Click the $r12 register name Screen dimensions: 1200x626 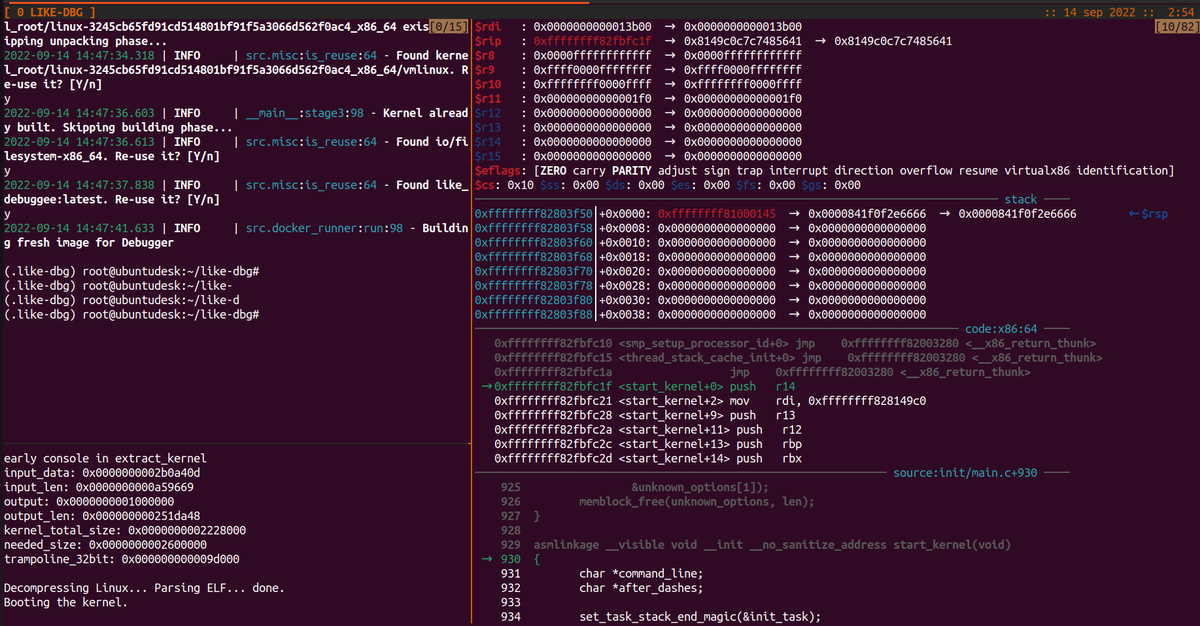[x=488, y=113]
